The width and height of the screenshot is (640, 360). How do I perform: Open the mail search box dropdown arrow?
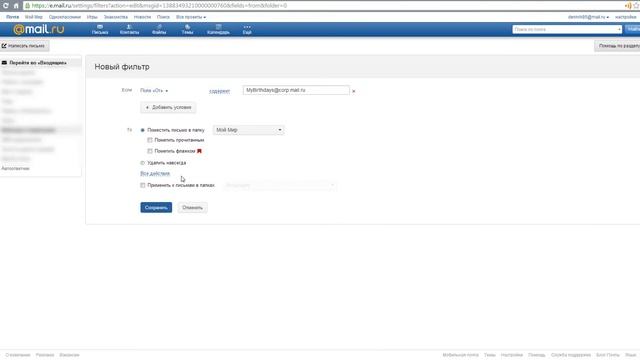coord(619,29)
